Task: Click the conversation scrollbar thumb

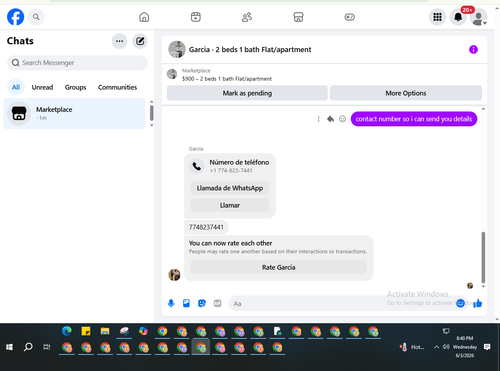Action: [483, 257]
